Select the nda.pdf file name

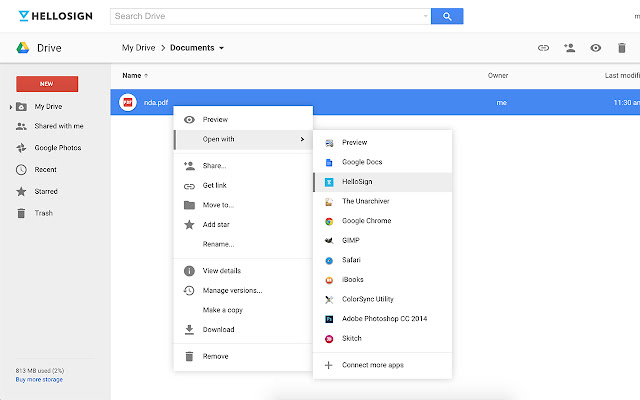[156, 102]
